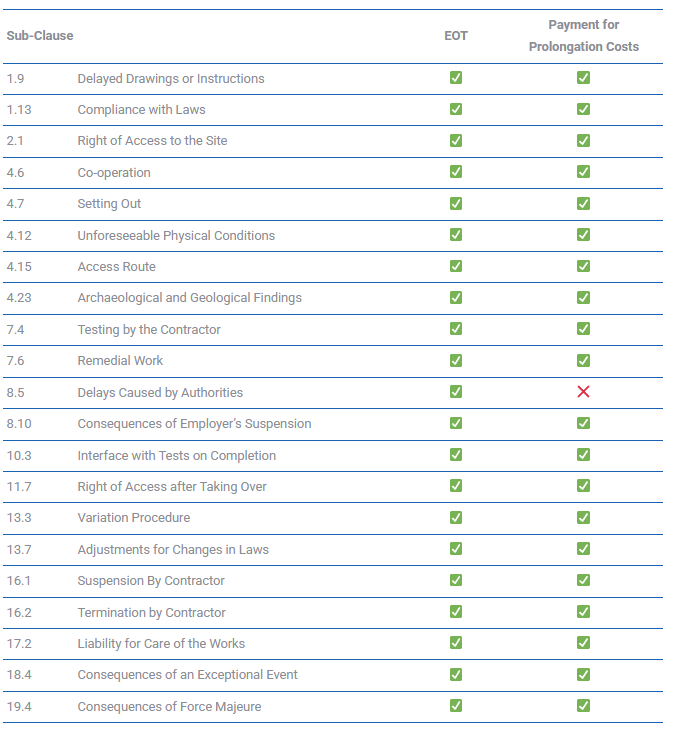
Task: Click Prolongation Costs checkmark for Consequences of Force Majeure
Action: 583,706
